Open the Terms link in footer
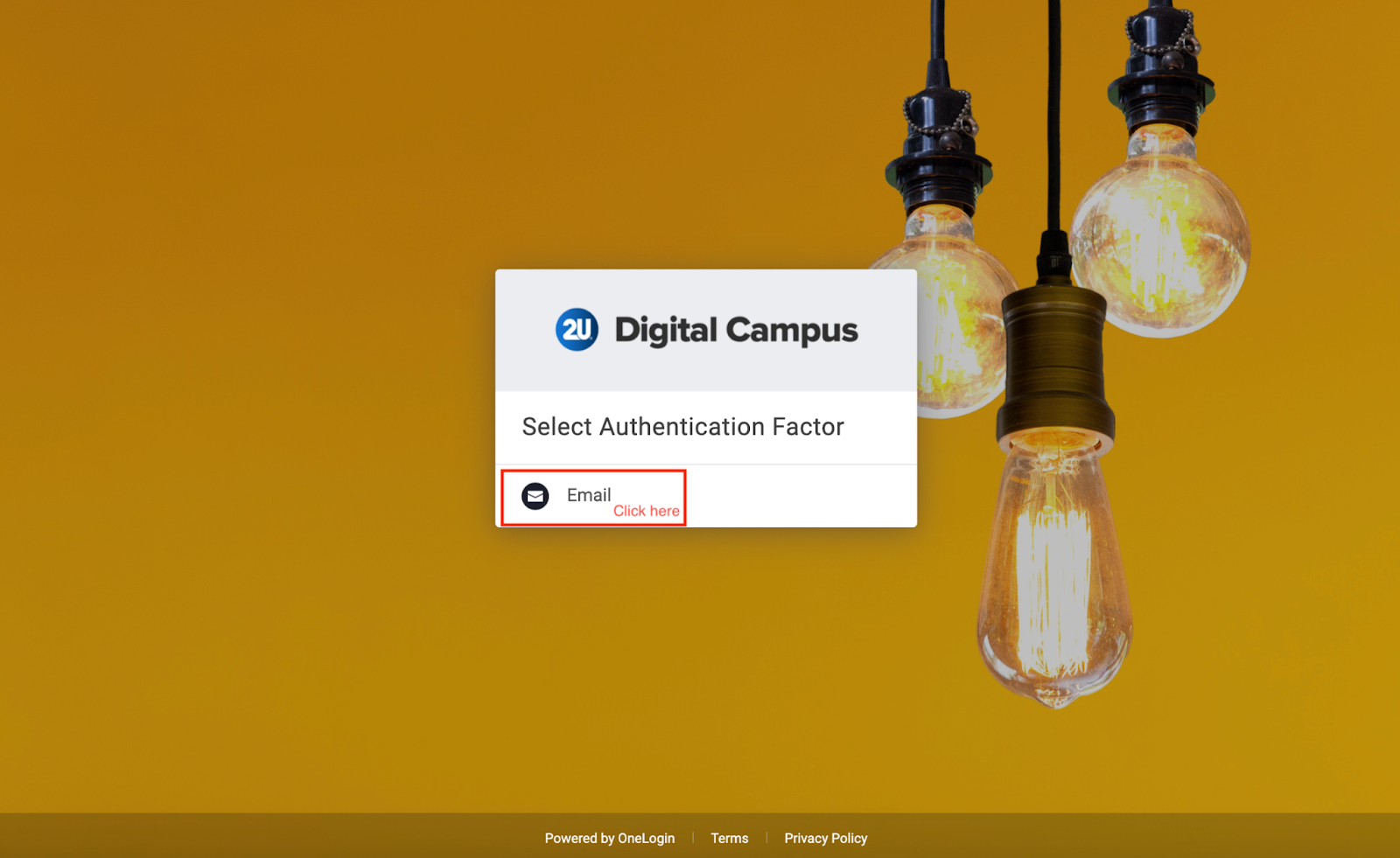1400x858 pixels. click(x=729, y=838)
